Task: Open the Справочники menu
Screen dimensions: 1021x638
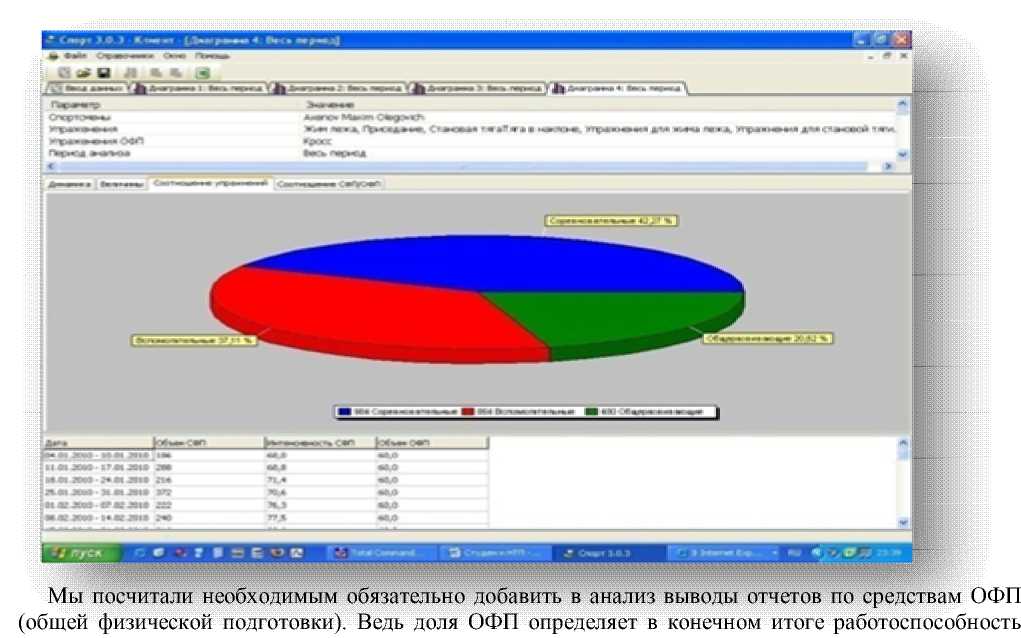Action: [125, 56]
